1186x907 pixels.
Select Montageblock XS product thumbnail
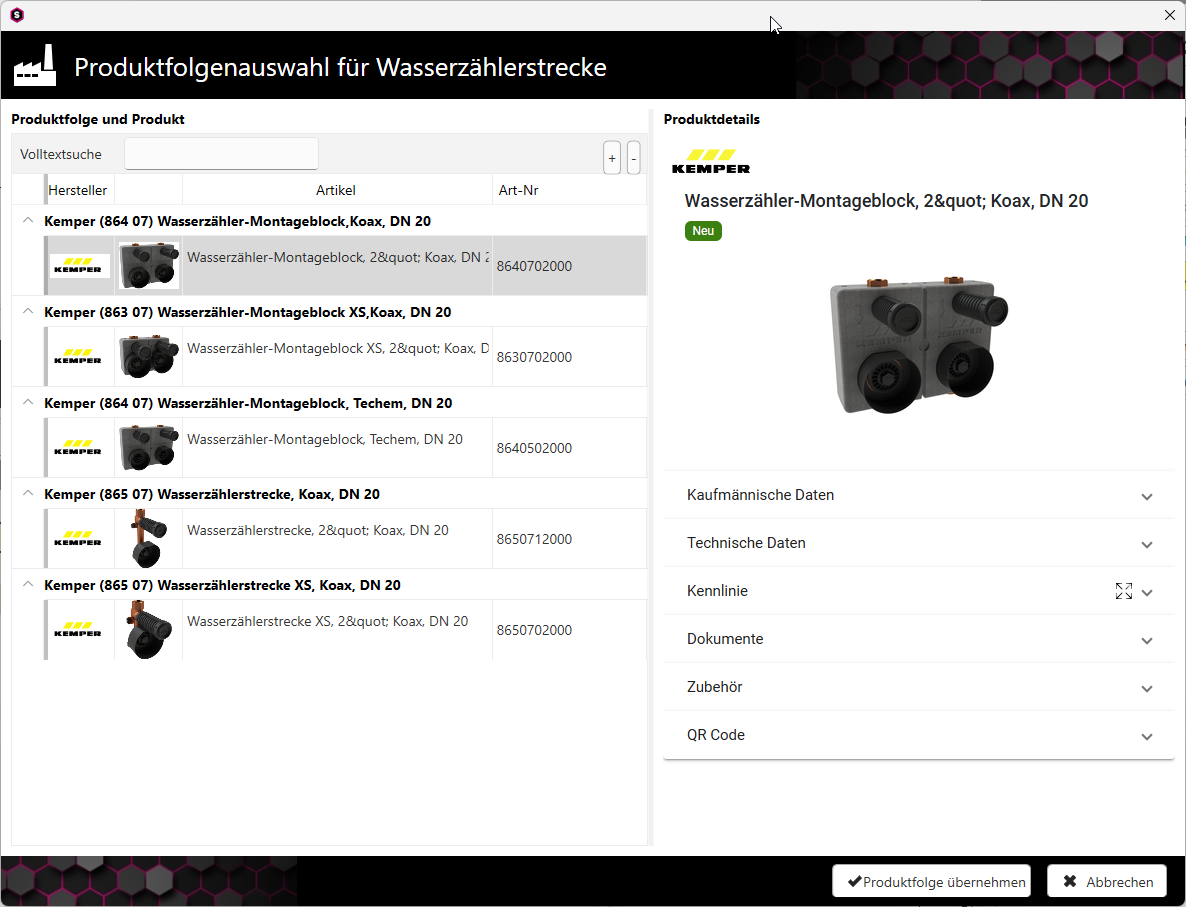click(x=149, y=356)
